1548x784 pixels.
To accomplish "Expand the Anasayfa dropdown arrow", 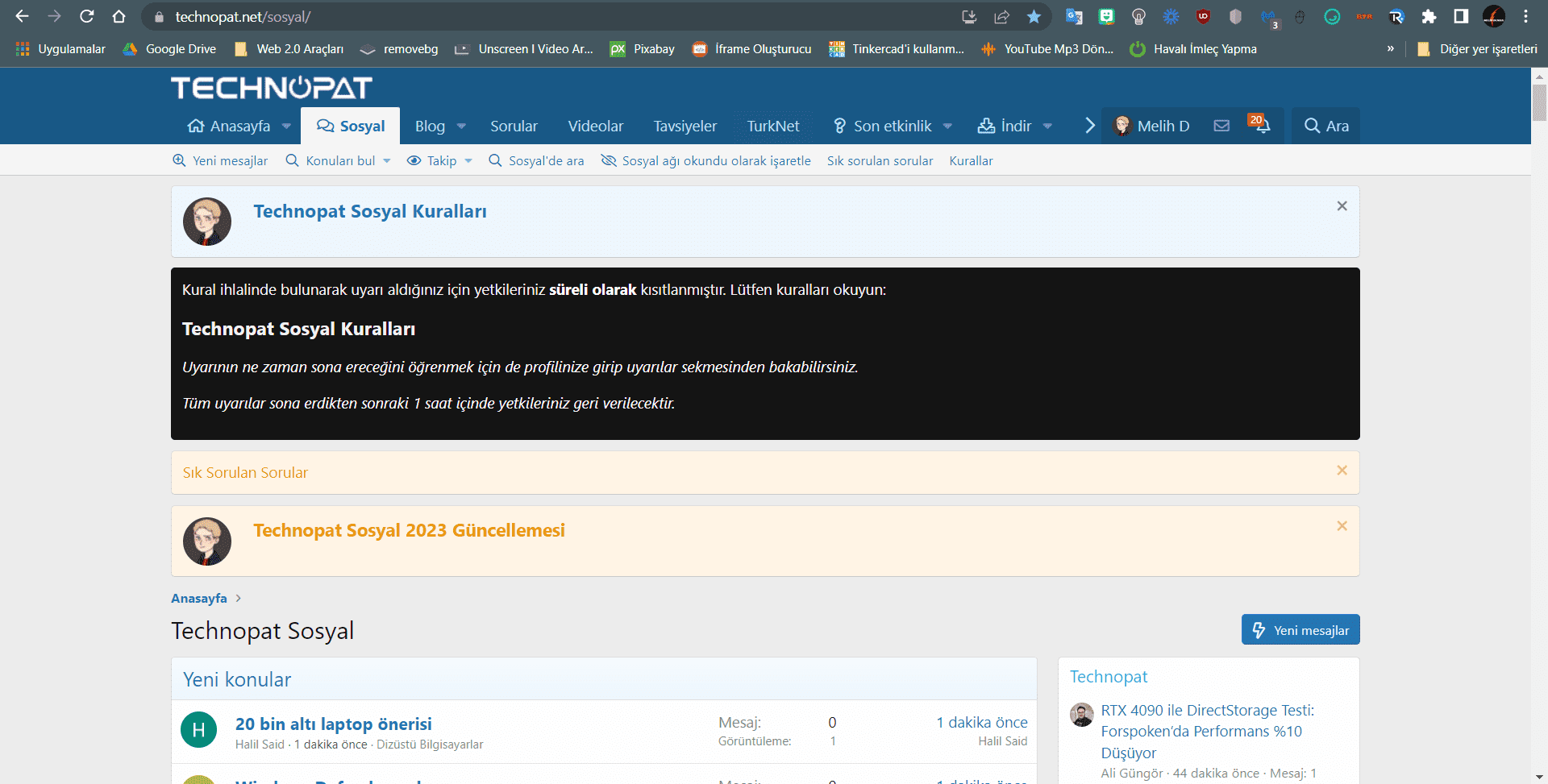I will click(286, 127).
